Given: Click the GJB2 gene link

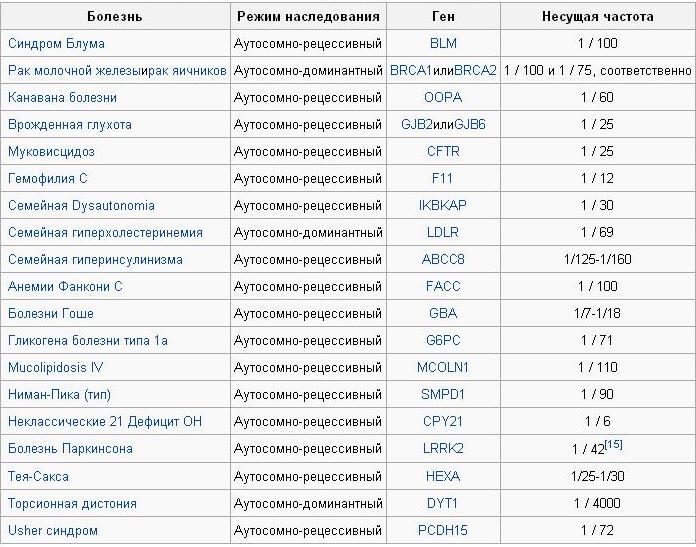Looking at the screenshot, I should pos(416,125).
